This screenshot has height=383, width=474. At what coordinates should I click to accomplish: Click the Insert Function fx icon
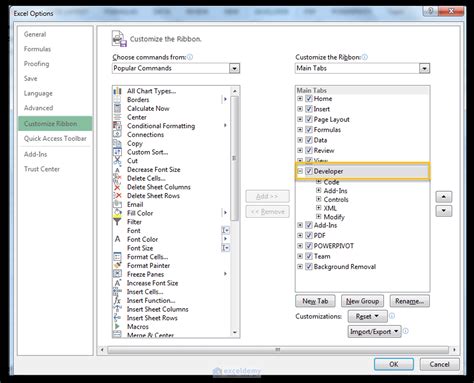pyautogui.click(x=117, y=300)
